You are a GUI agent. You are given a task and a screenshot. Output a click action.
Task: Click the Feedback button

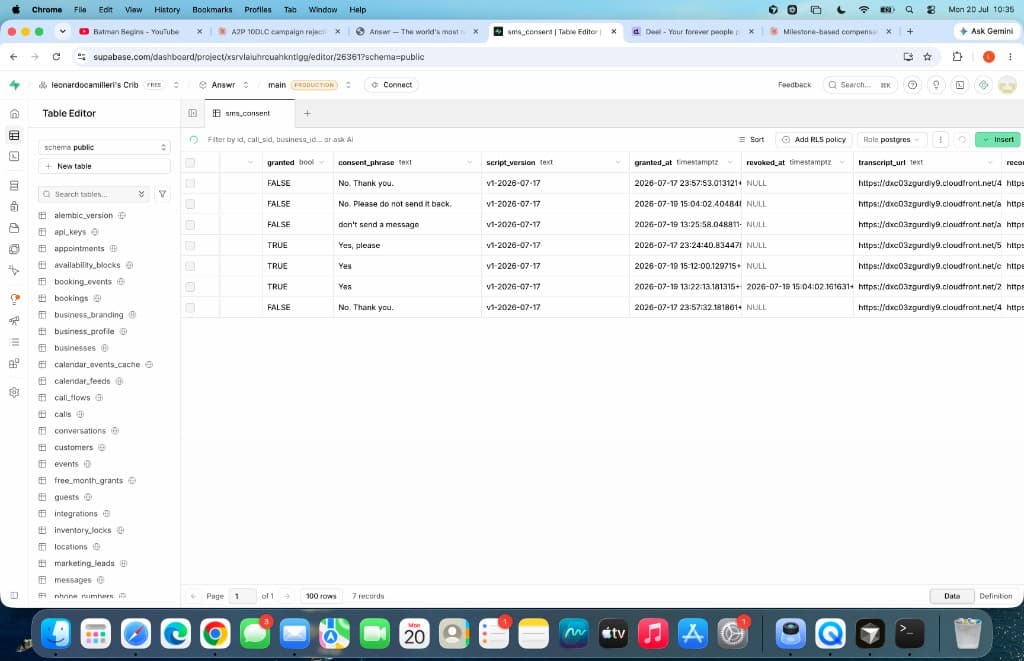[x=794, y=85]
